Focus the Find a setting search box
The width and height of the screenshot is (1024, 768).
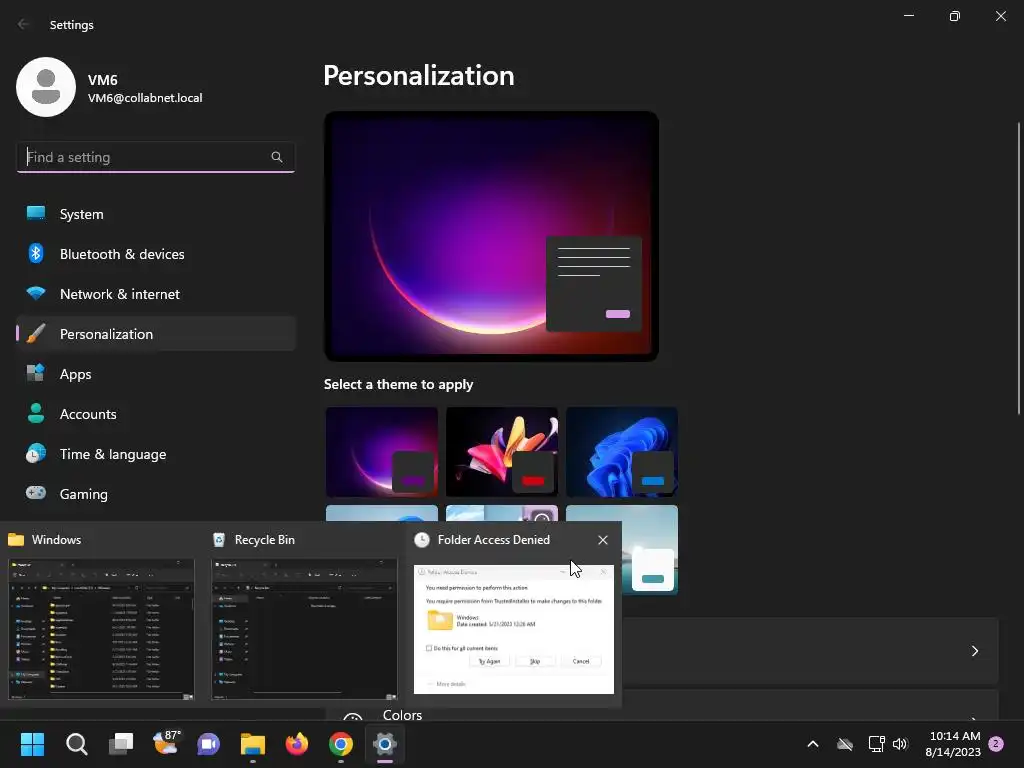tap(155, 157)
